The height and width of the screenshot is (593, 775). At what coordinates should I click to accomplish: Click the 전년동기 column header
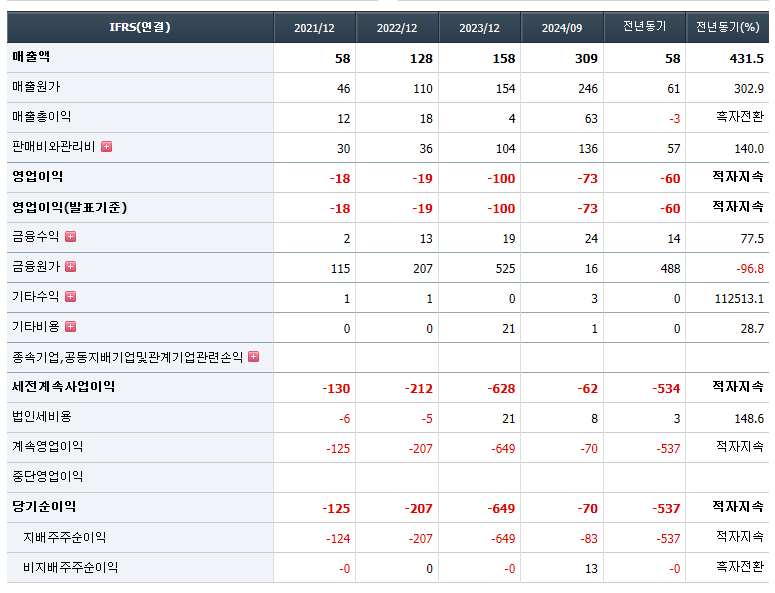(x=645, y=27)
